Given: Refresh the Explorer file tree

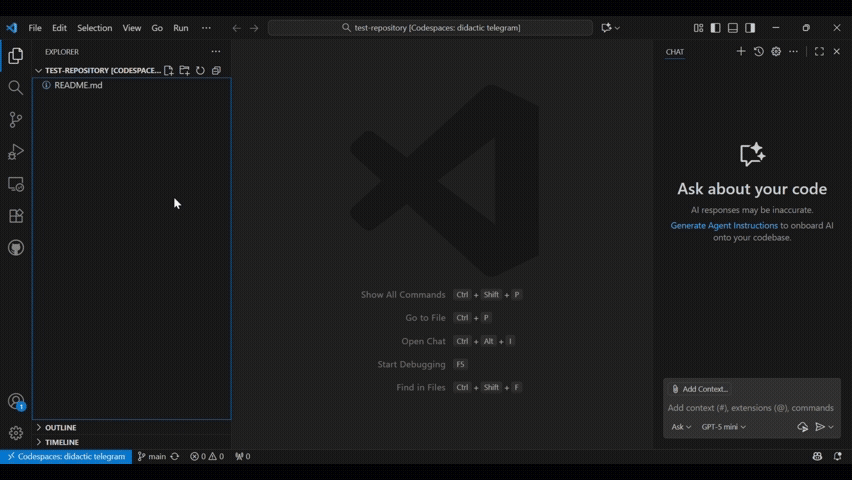Looking at the screenshot, I should pyautogui.click(x=201, y=70).
